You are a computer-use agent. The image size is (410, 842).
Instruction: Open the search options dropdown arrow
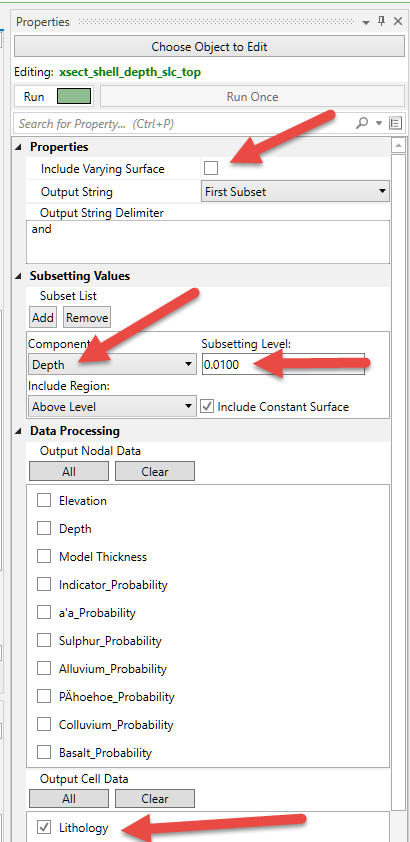click(x=379, y=124)
